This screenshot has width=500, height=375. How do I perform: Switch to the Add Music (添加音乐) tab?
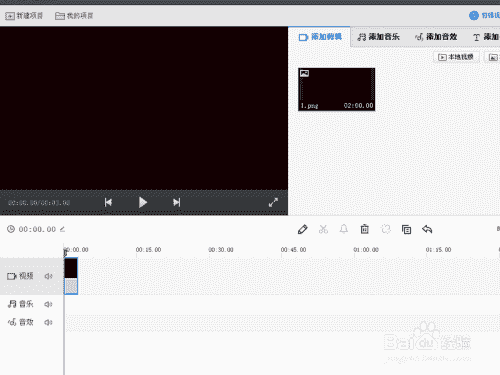point(378,37)
